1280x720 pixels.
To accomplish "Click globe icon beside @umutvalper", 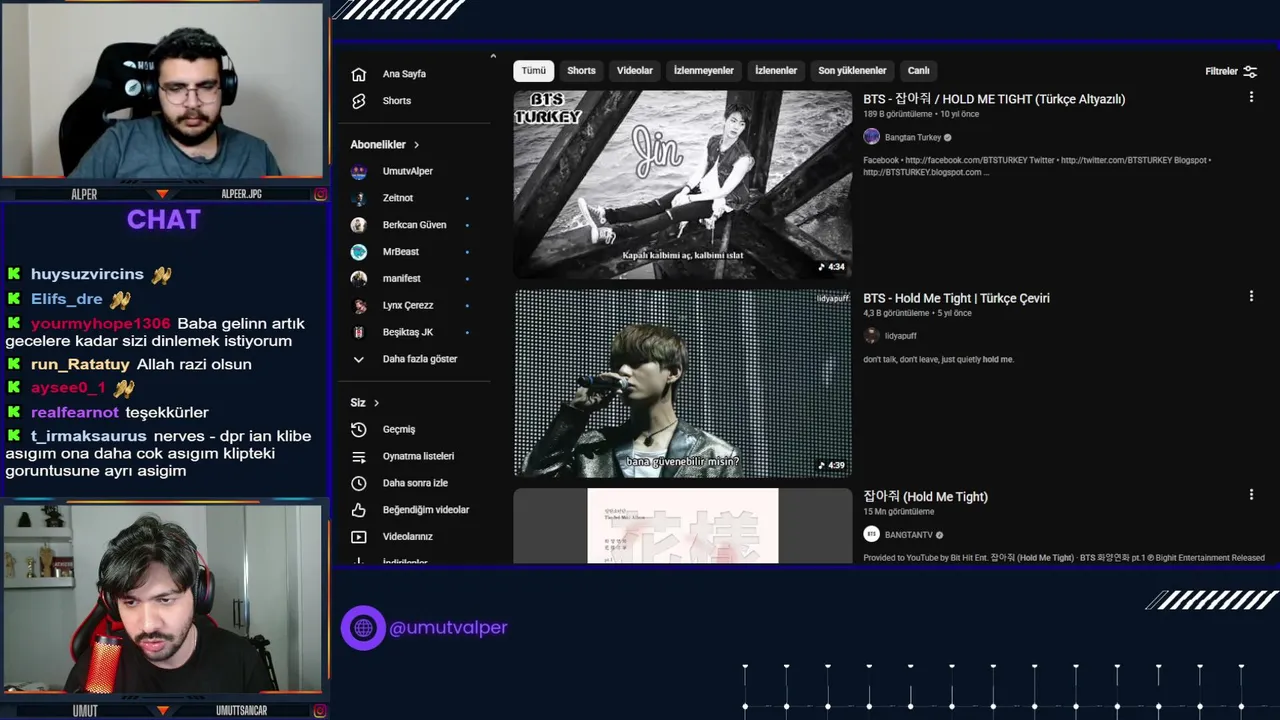I will click(x=363, y=628).
